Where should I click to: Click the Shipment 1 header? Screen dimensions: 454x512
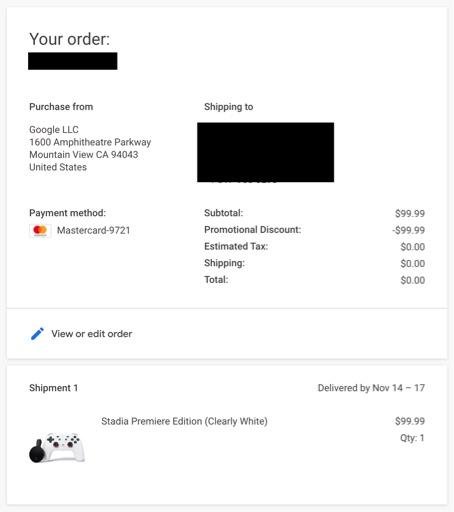point(53,388)
